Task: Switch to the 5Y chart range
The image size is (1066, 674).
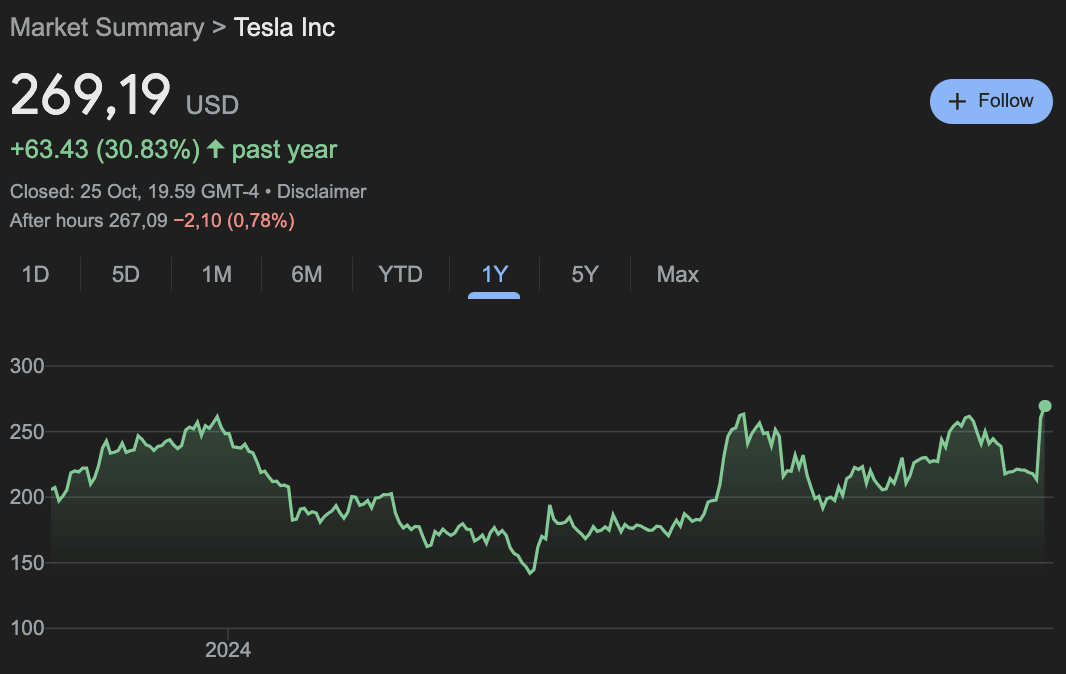Action: tap(584, 274)
